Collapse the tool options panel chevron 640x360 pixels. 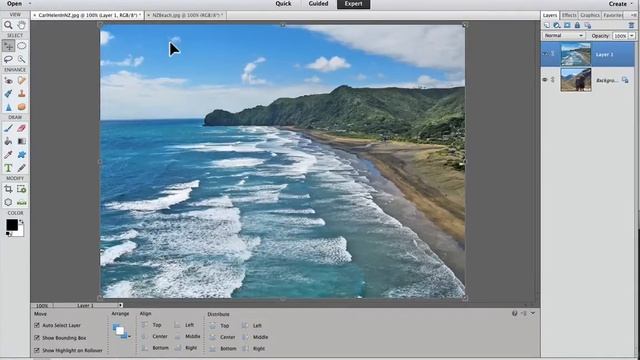533,313
